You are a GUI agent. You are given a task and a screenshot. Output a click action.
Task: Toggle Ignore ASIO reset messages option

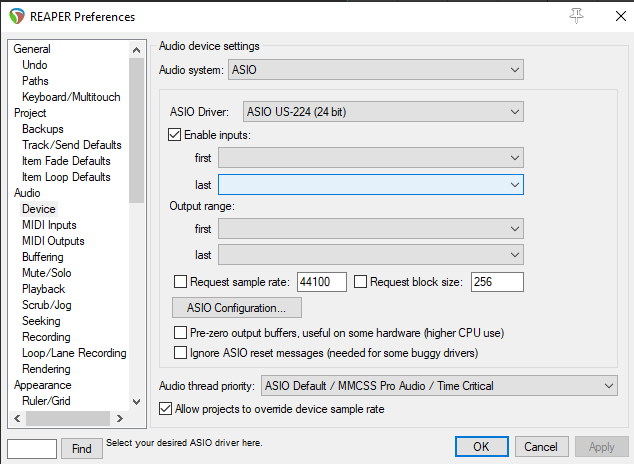click(x=181, y=352)
